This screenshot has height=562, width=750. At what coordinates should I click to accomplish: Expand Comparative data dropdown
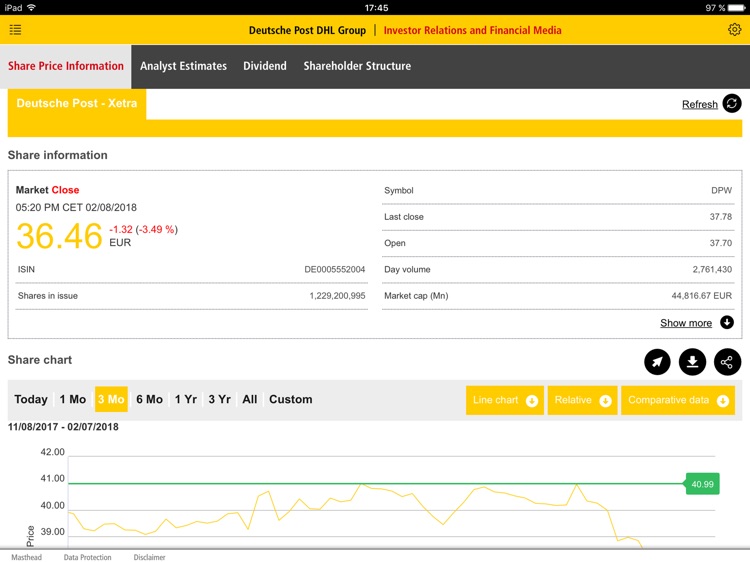678,400
